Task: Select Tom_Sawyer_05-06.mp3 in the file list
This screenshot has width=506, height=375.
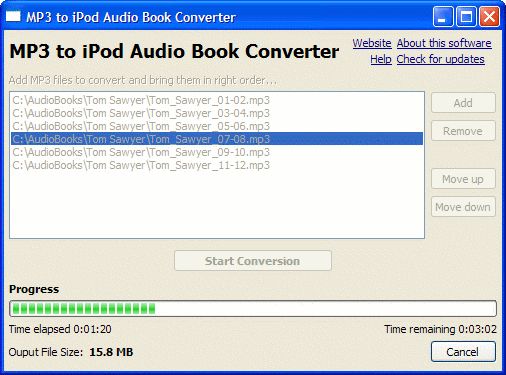Action: 217,126
